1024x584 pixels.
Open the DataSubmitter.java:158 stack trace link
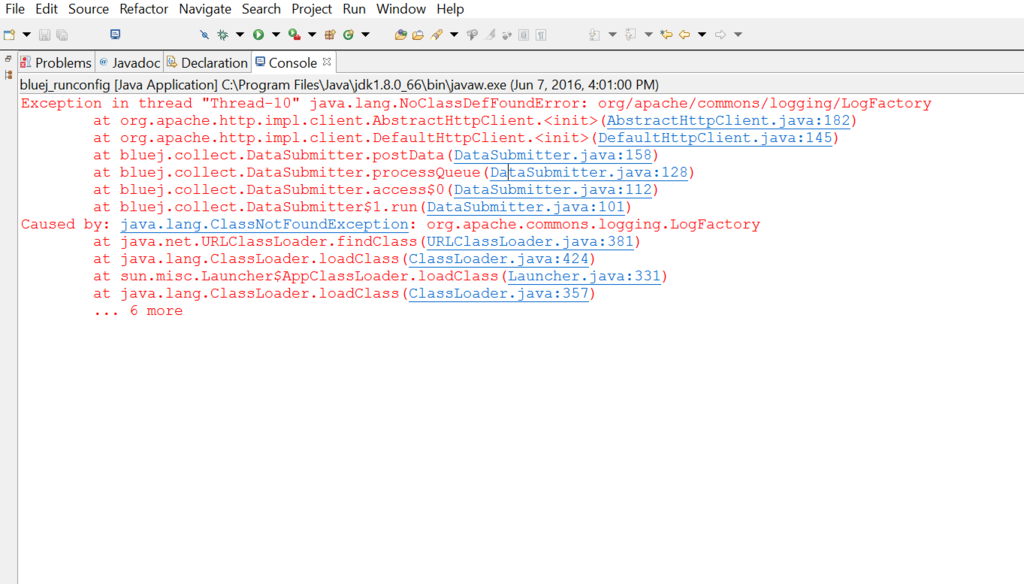(x=552, y=155)
